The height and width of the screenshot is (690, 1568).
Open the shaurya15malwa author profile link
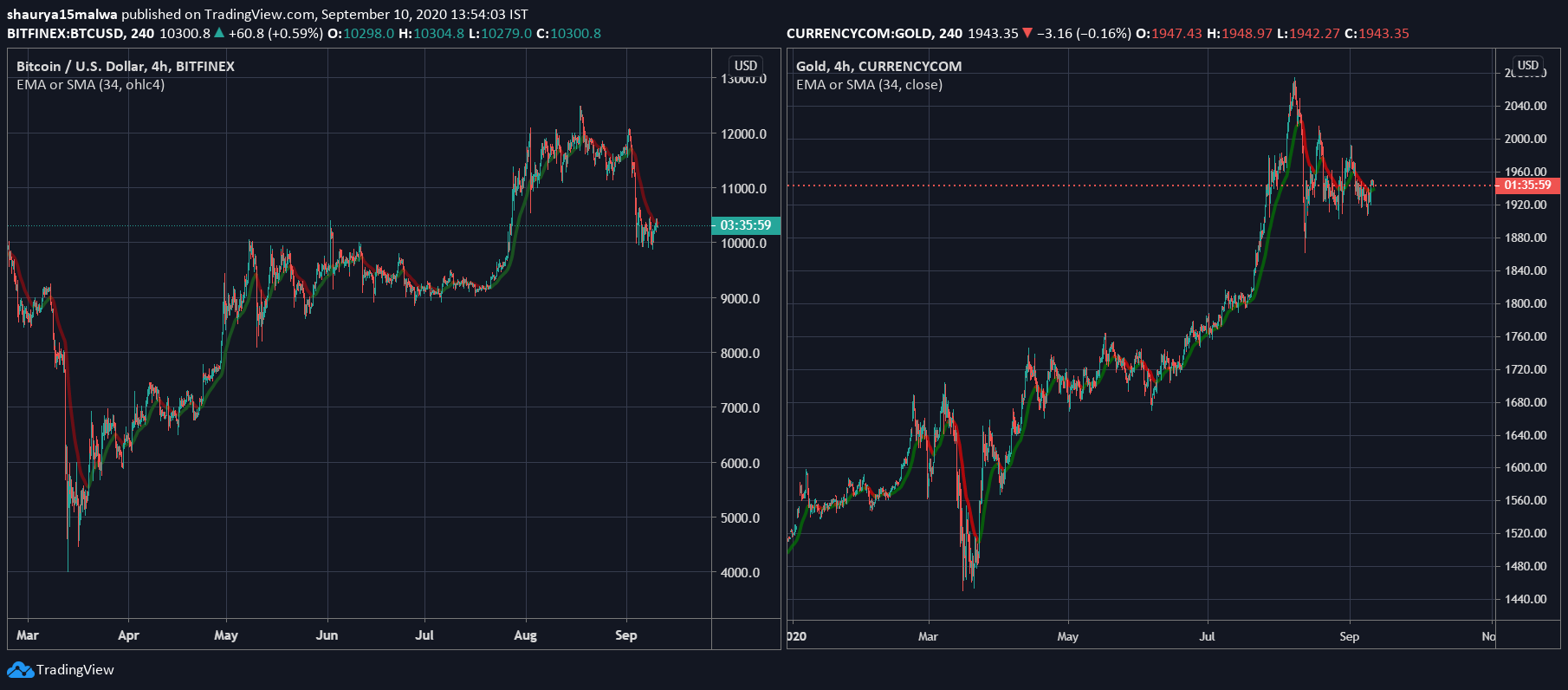tap(62, 15)
